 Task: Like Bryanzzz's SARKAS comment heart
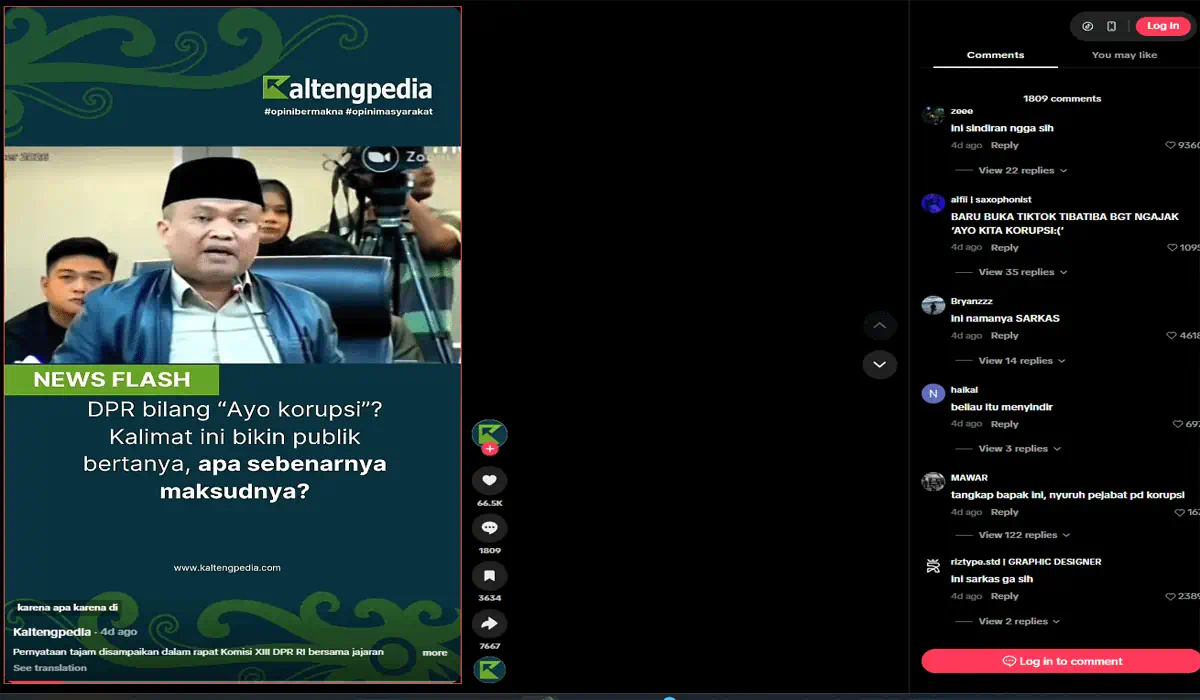1171,336
